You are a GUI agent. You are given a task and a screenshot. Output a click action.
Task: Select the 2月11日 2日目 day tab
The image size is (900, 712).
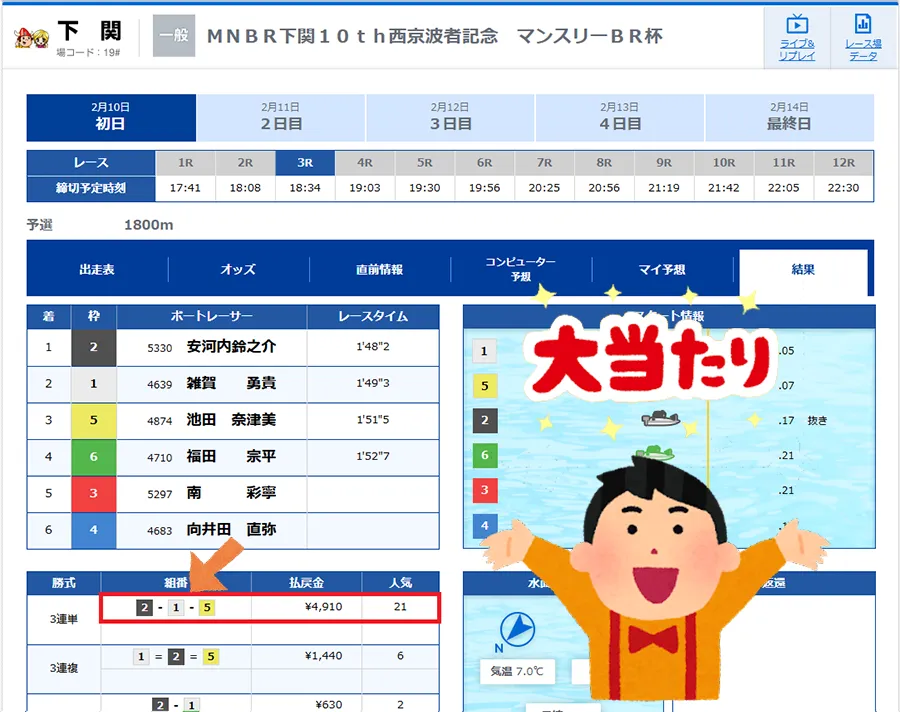(x=281, y=117)
